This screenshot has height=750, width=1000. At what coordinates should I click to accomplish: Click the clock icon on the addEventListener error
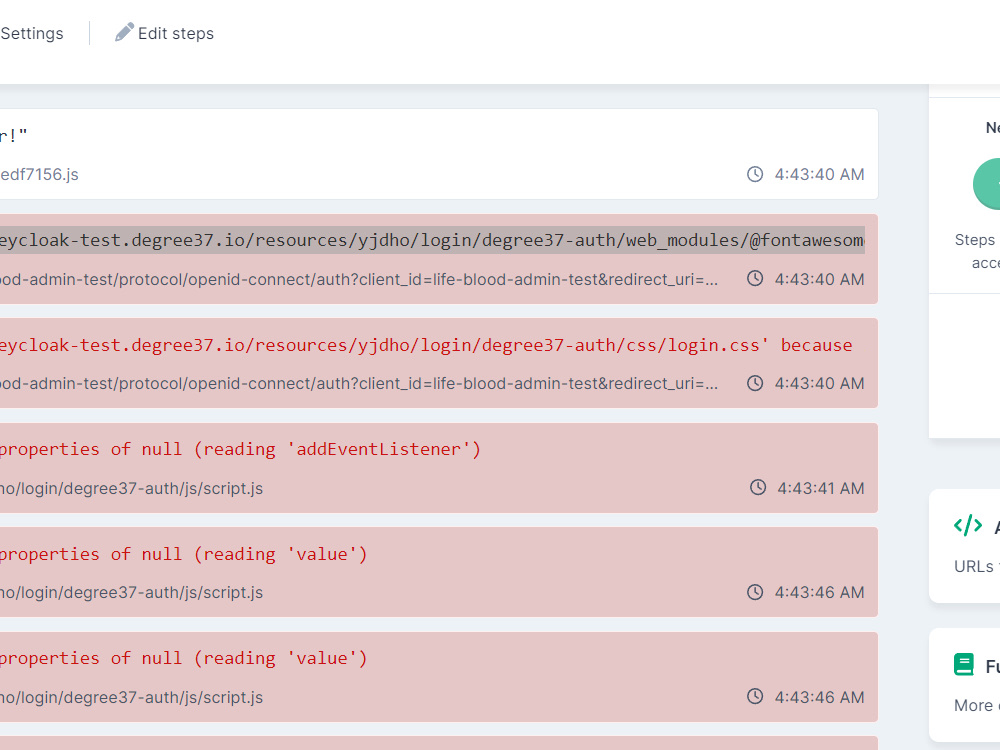pyautogui.click(x=755, y=487)
